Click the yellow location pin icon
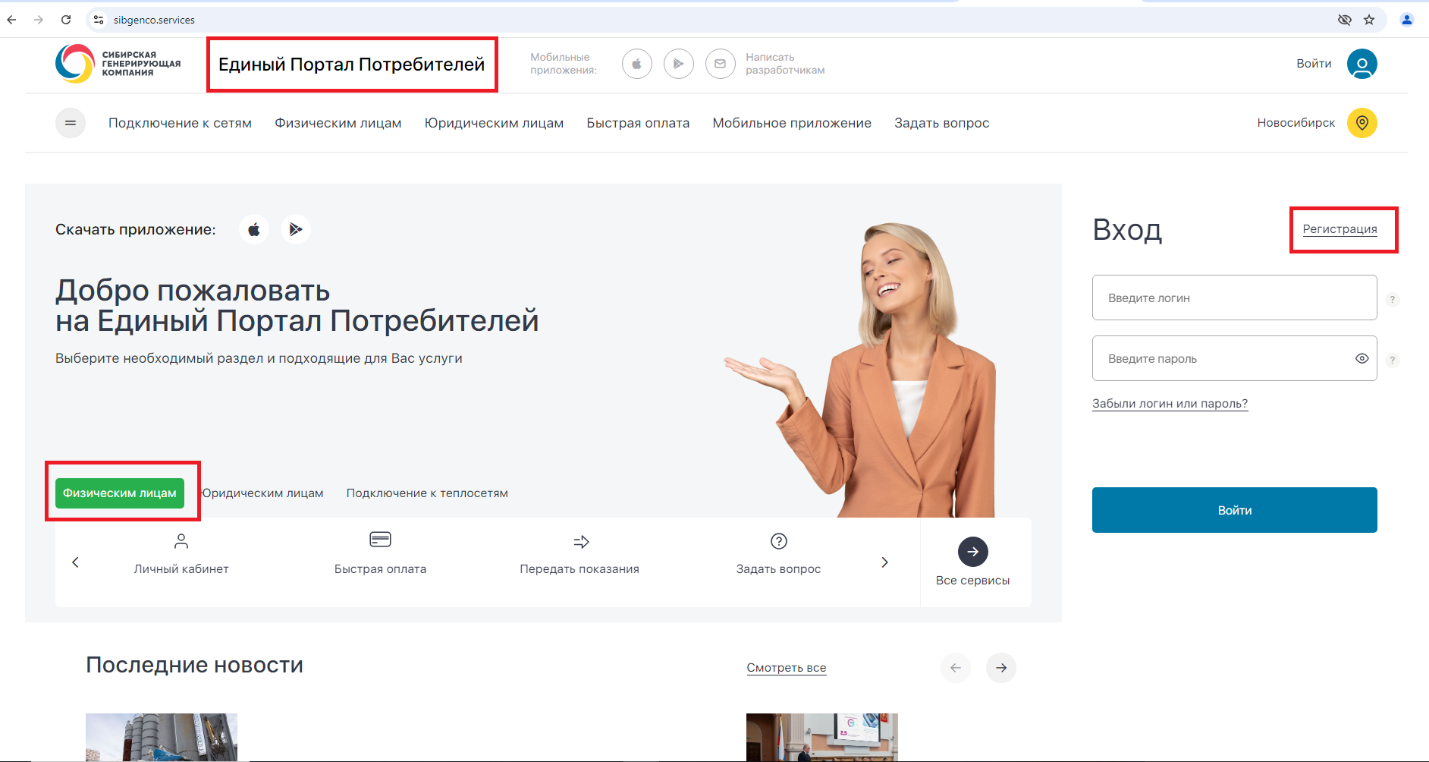The image size is (1429, 762). click(1361, 123)
